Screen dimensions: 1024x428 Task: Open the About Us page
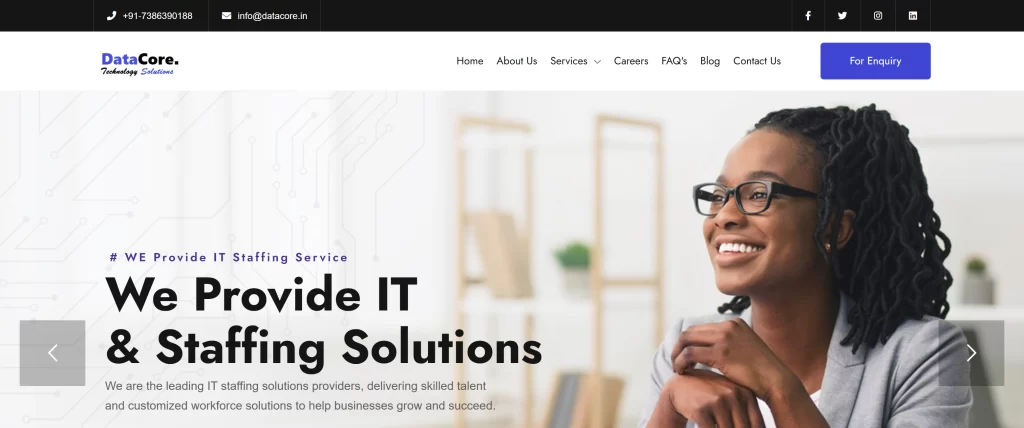(x=517, y=61)
